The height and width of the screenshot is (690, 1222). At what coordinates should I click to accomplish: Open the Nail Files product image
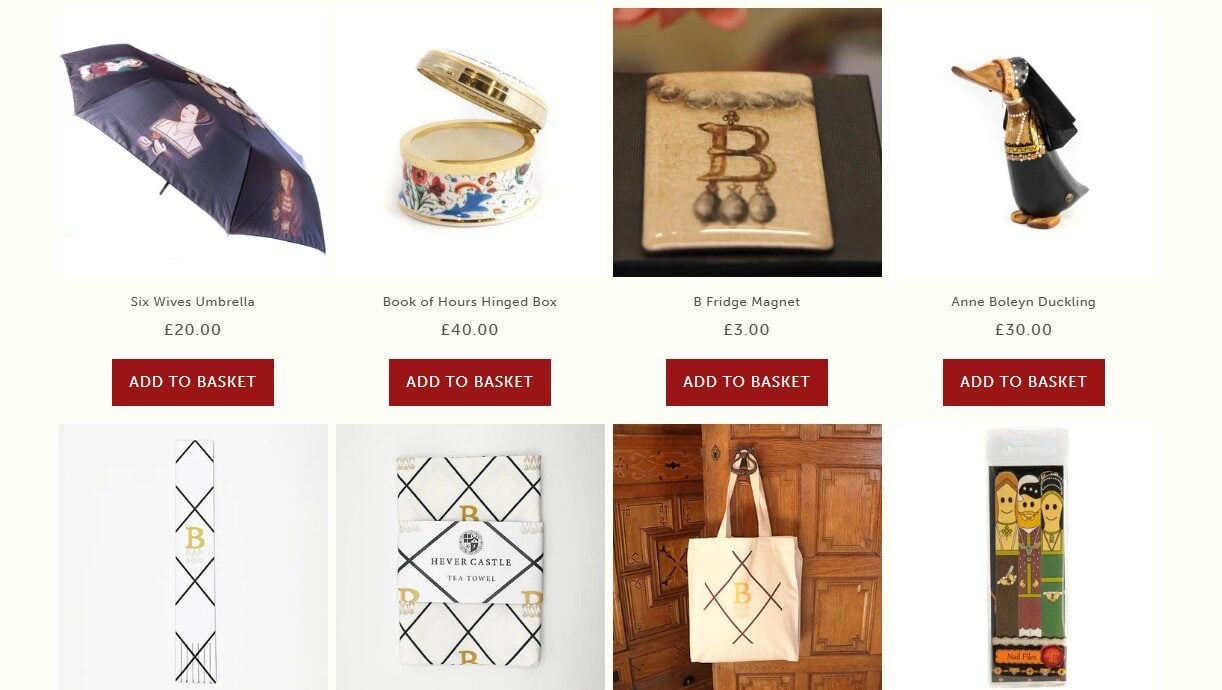click(x=1024, y=557)
